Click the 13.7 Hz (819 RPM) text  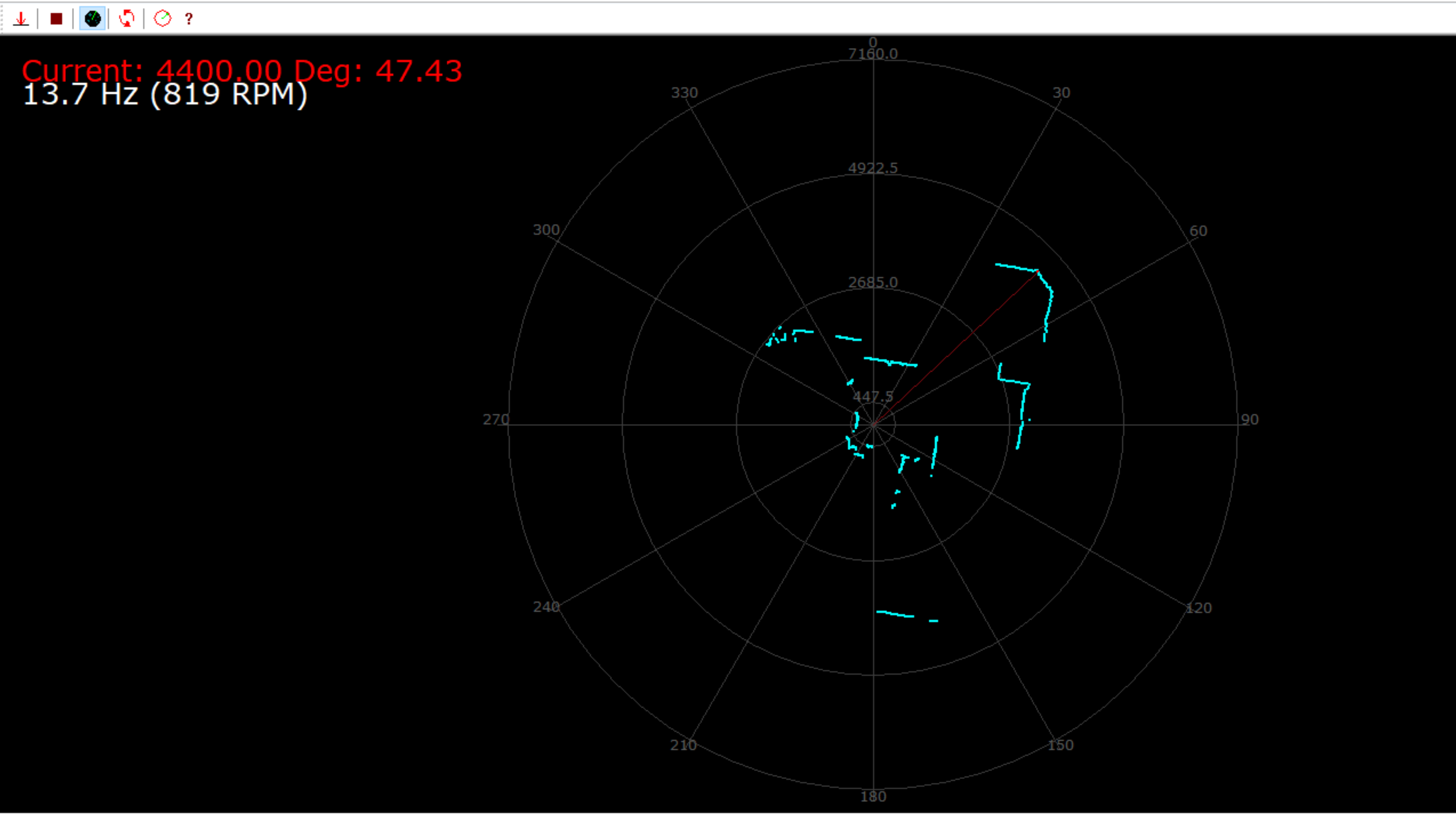tap(165, 95)
